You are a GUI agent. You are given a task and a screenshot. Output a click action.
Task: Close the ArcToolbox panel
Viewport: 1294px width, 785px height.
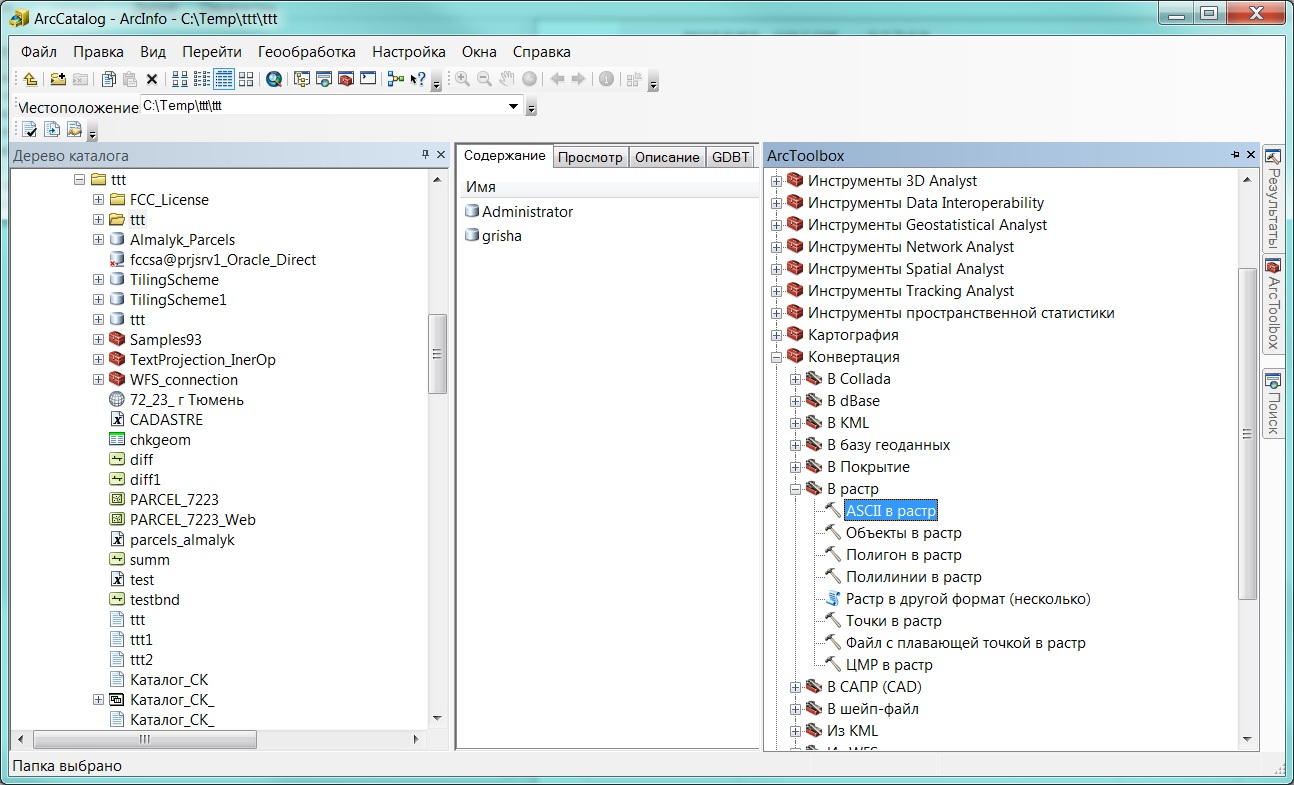pos(1250,155)
